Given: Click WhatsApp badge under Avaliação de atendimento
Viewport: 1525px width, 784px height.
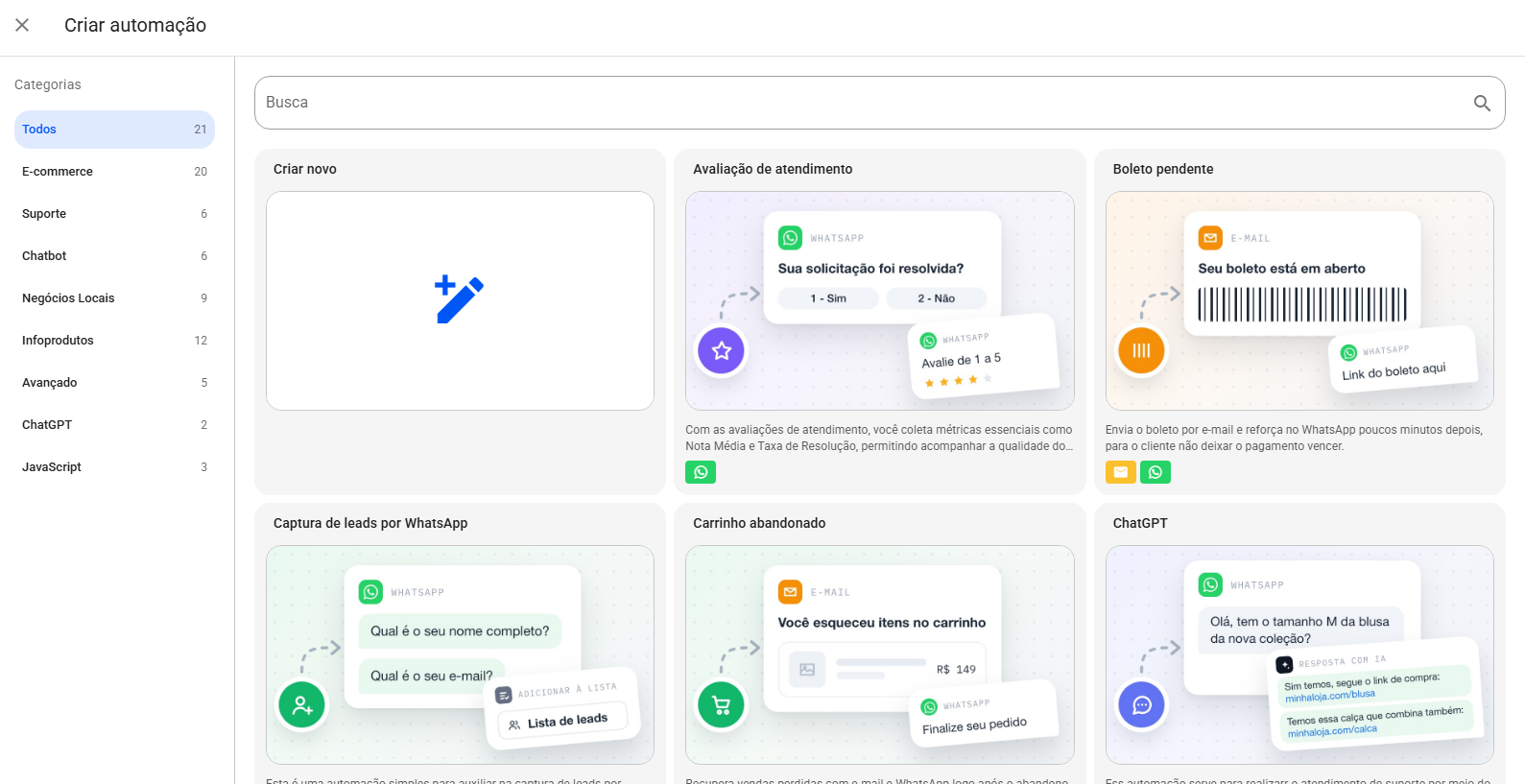Looking at the screenshot, I should (701, 472).
